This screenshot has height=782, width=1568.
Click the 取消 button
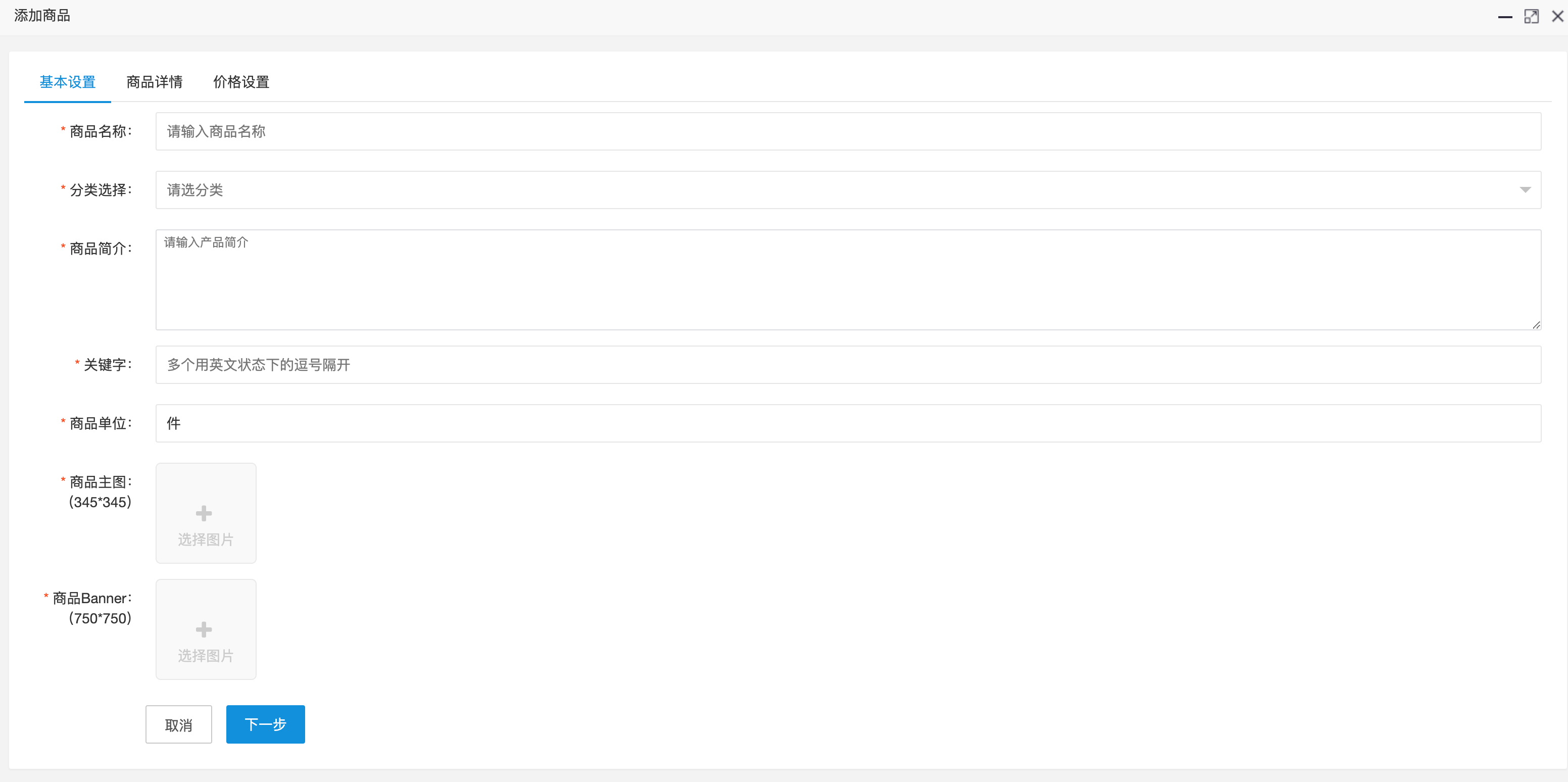click(x=179, y=724)
